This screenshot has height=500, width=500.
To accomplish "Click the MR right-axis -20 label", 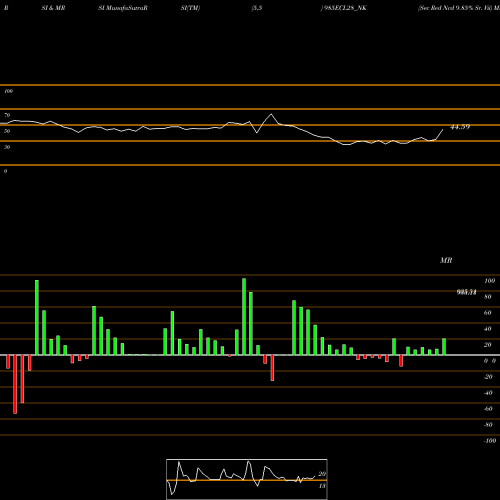I will click(488, 377).
